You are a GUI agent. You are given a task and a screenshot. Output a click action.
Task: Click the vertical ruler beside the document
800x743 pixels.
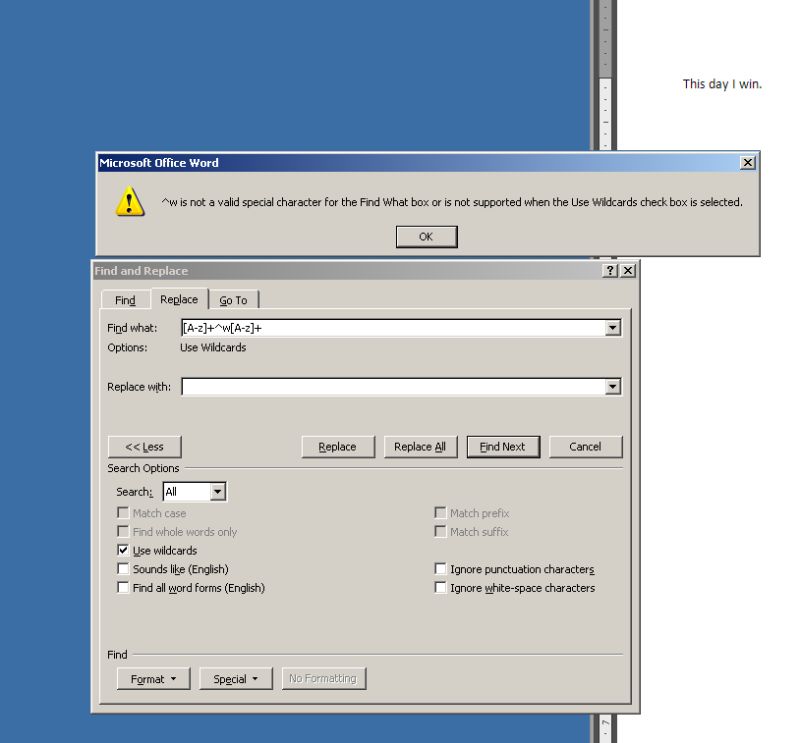(605, 74)
